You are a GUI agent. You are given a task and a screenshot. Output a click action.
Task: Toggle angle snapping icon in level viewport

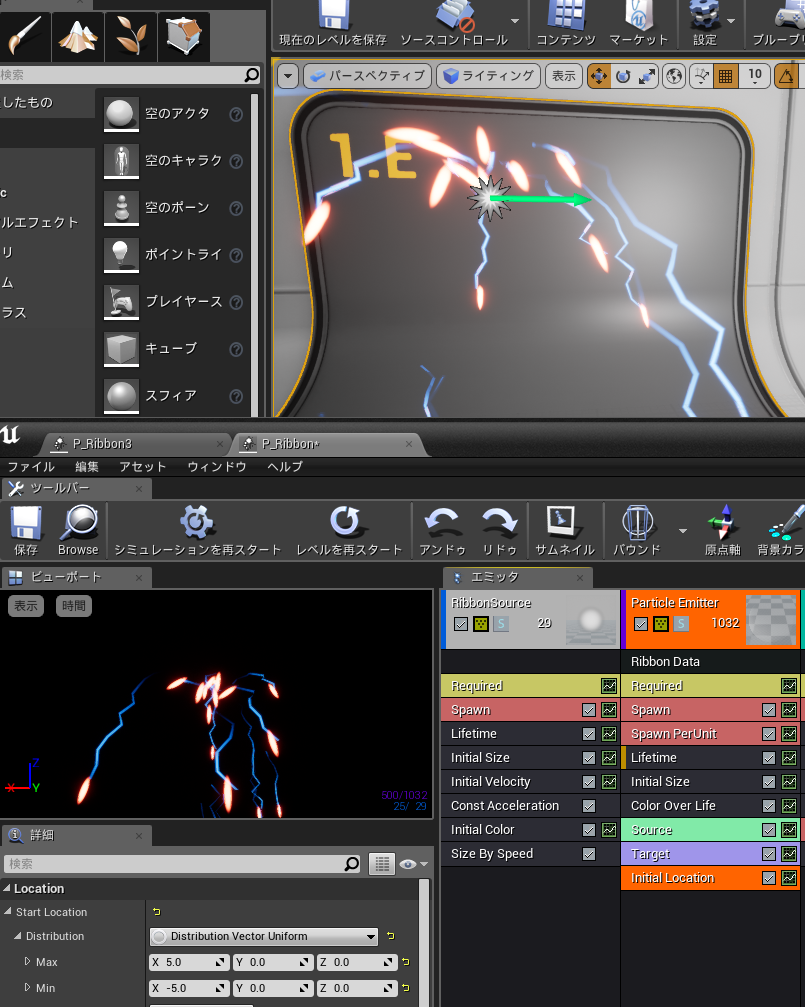[x=786, y=76]
